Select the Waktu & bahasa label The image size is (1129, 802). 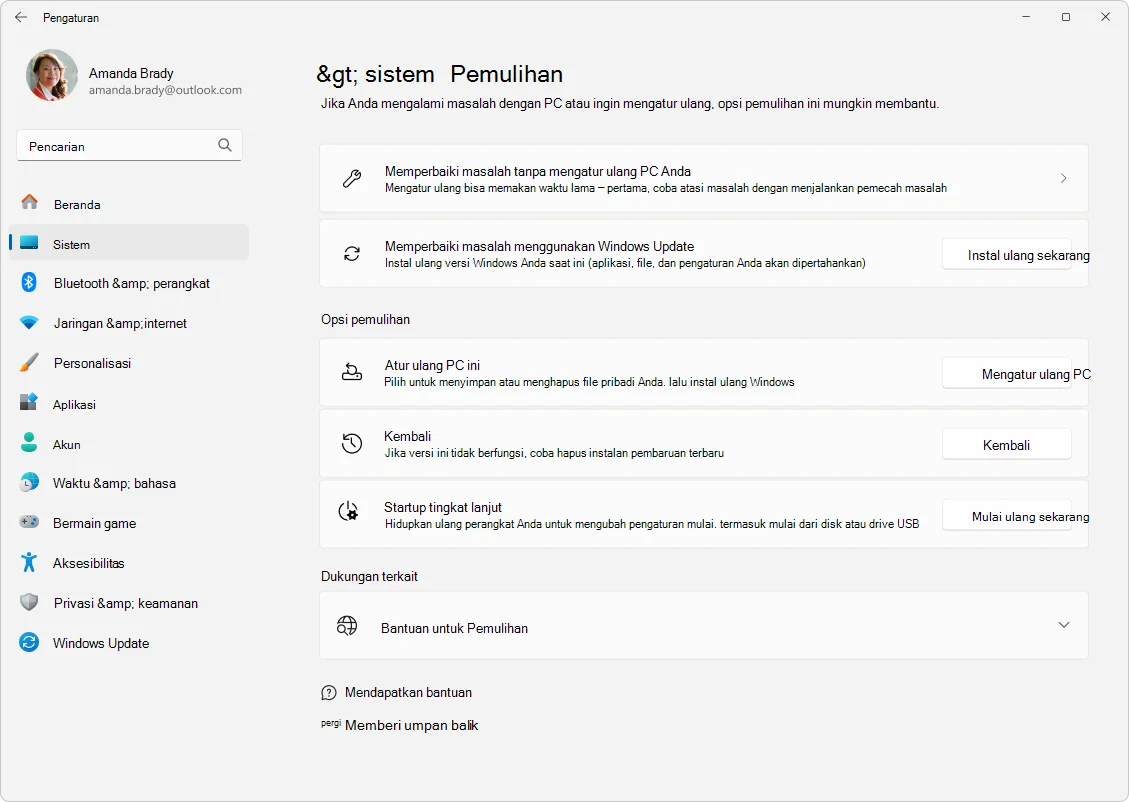(114, 484)
